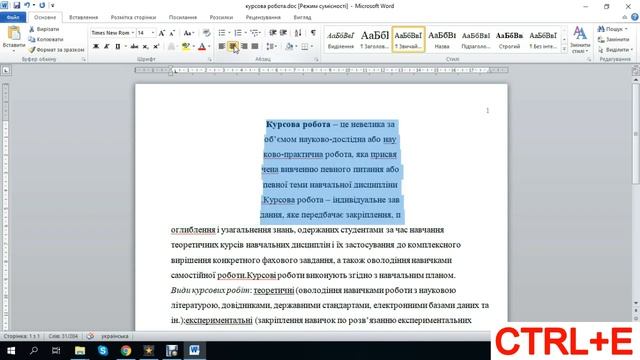Viewport: 640px width, 360px height.
Task: Click the sort A-Z icon
Action: click(298, 33)
